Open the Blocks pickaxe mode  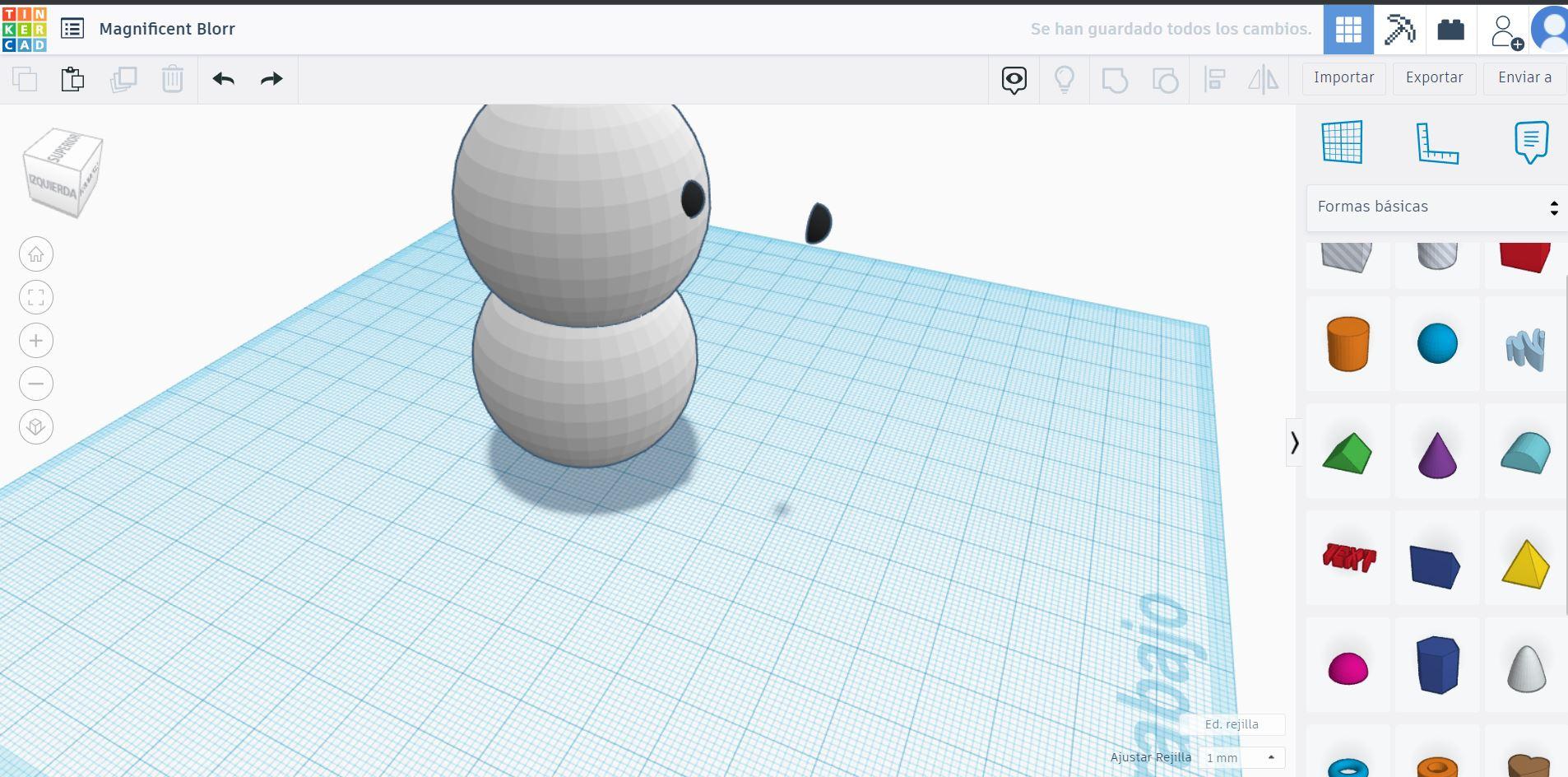point(1399,30)
